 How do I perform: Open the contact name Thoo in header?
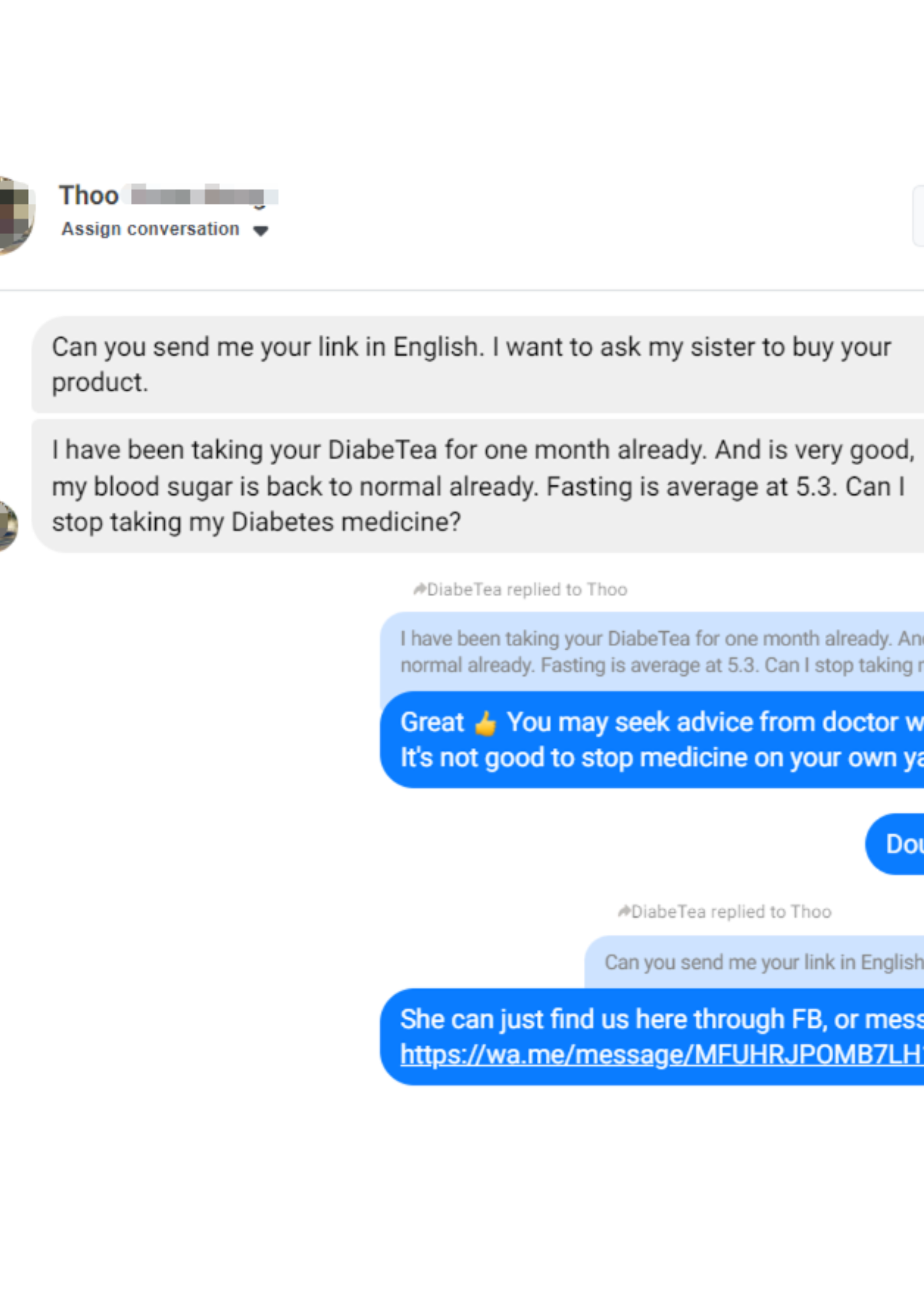(88, 196)
